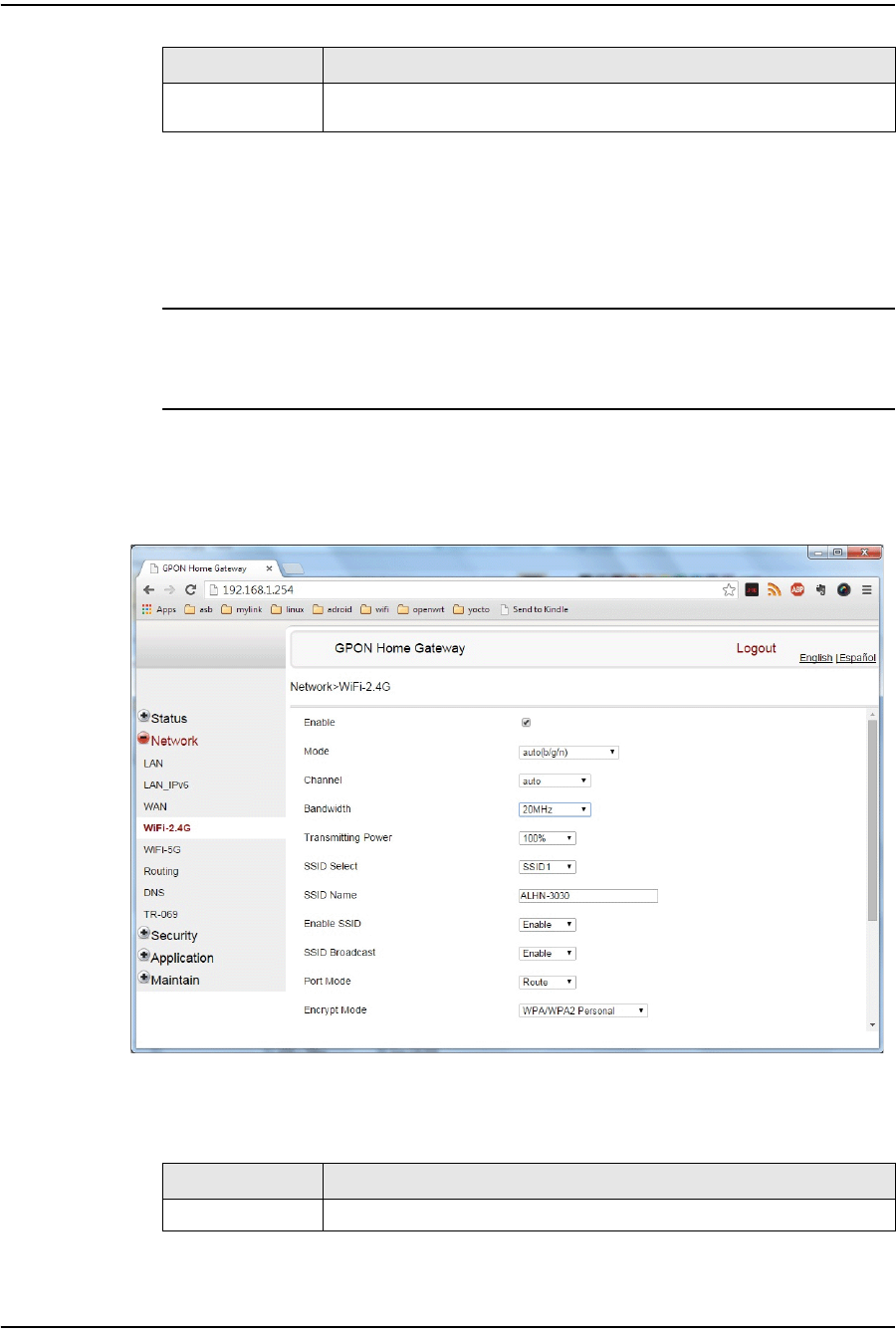Viewport: 896px width, 1337px height.
Task: Open the DNS settings page
Action: tap(154, 893)
